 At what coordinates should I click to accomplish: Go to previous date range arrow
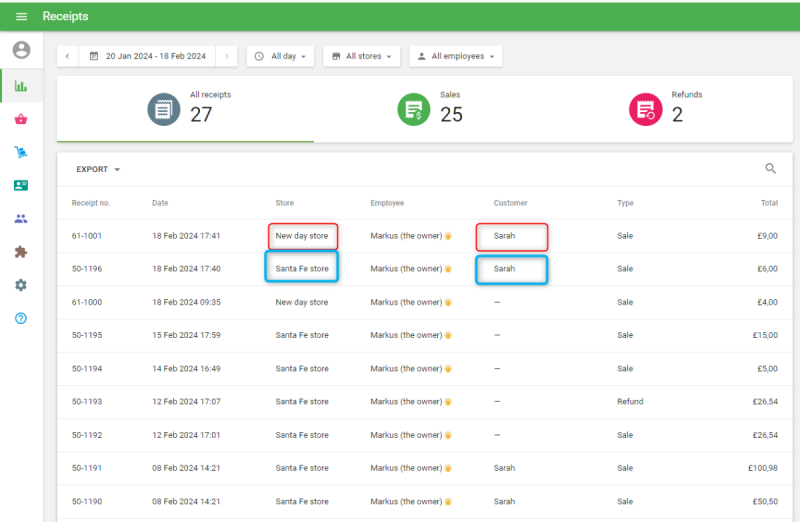(x=67, y=56)
